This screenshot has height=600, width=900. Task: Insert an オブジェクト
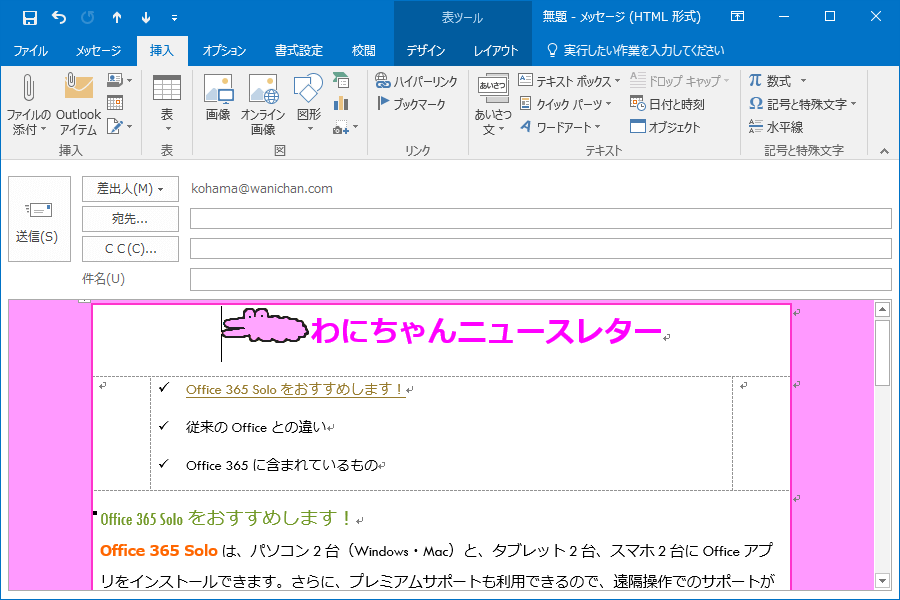pos(665,127)
